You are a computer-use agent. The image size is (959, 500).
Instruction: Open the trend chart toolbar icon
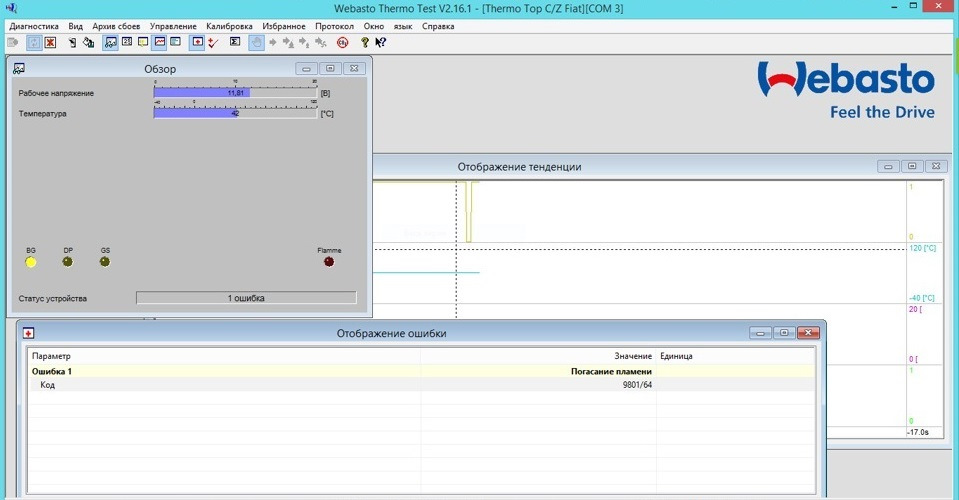click(159, 43)
